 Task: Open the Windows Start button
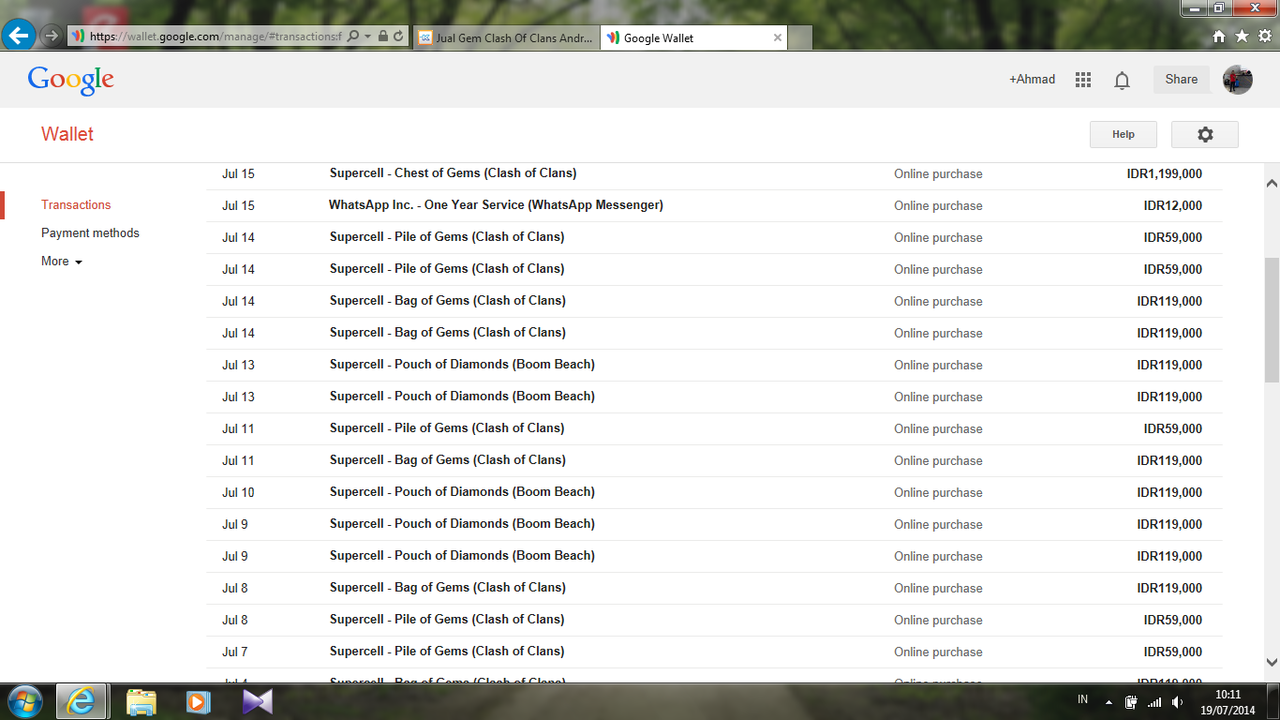[x=23, y=701]
